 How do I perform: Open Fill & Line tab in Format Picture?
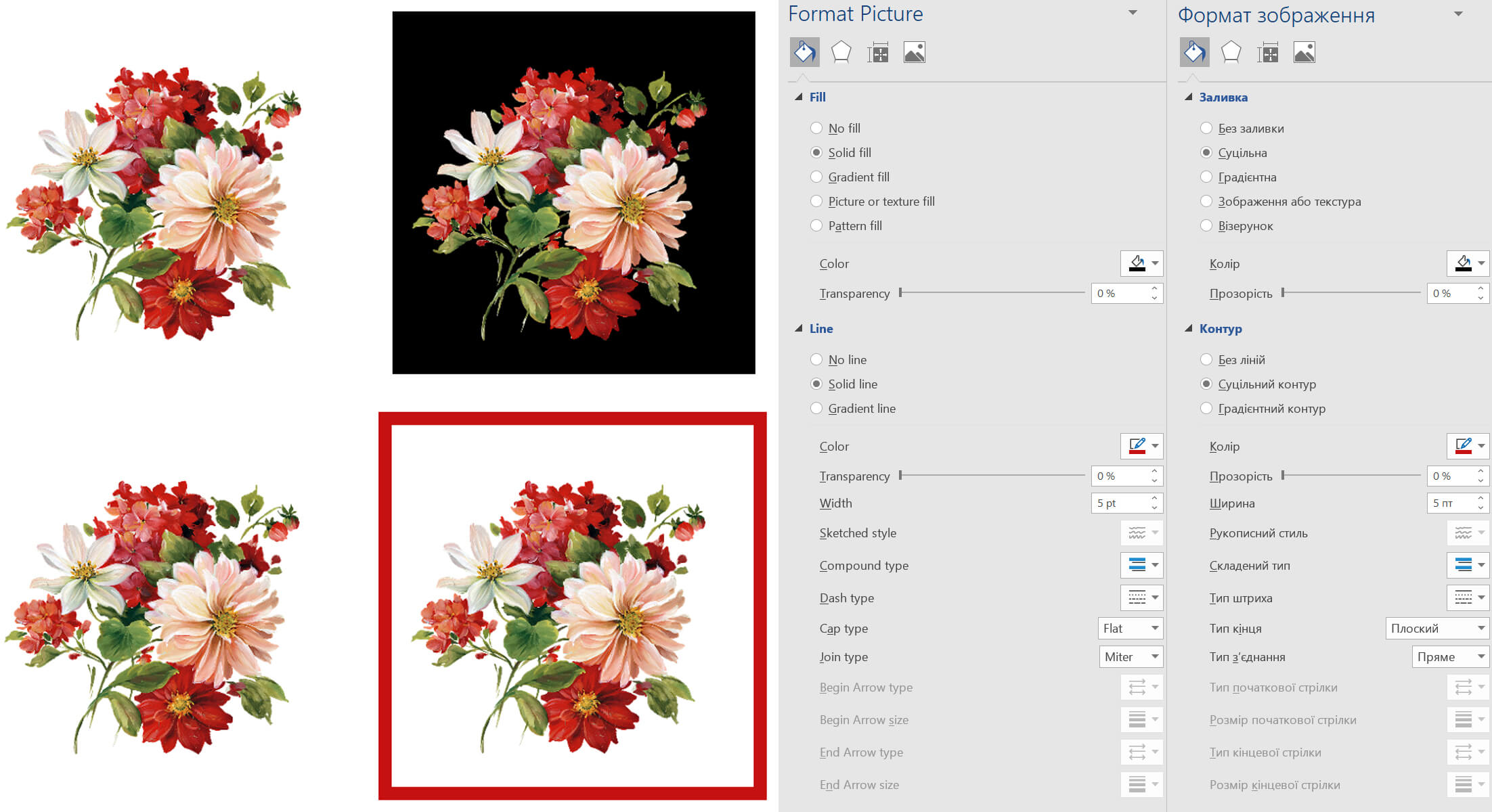point(804,52)
